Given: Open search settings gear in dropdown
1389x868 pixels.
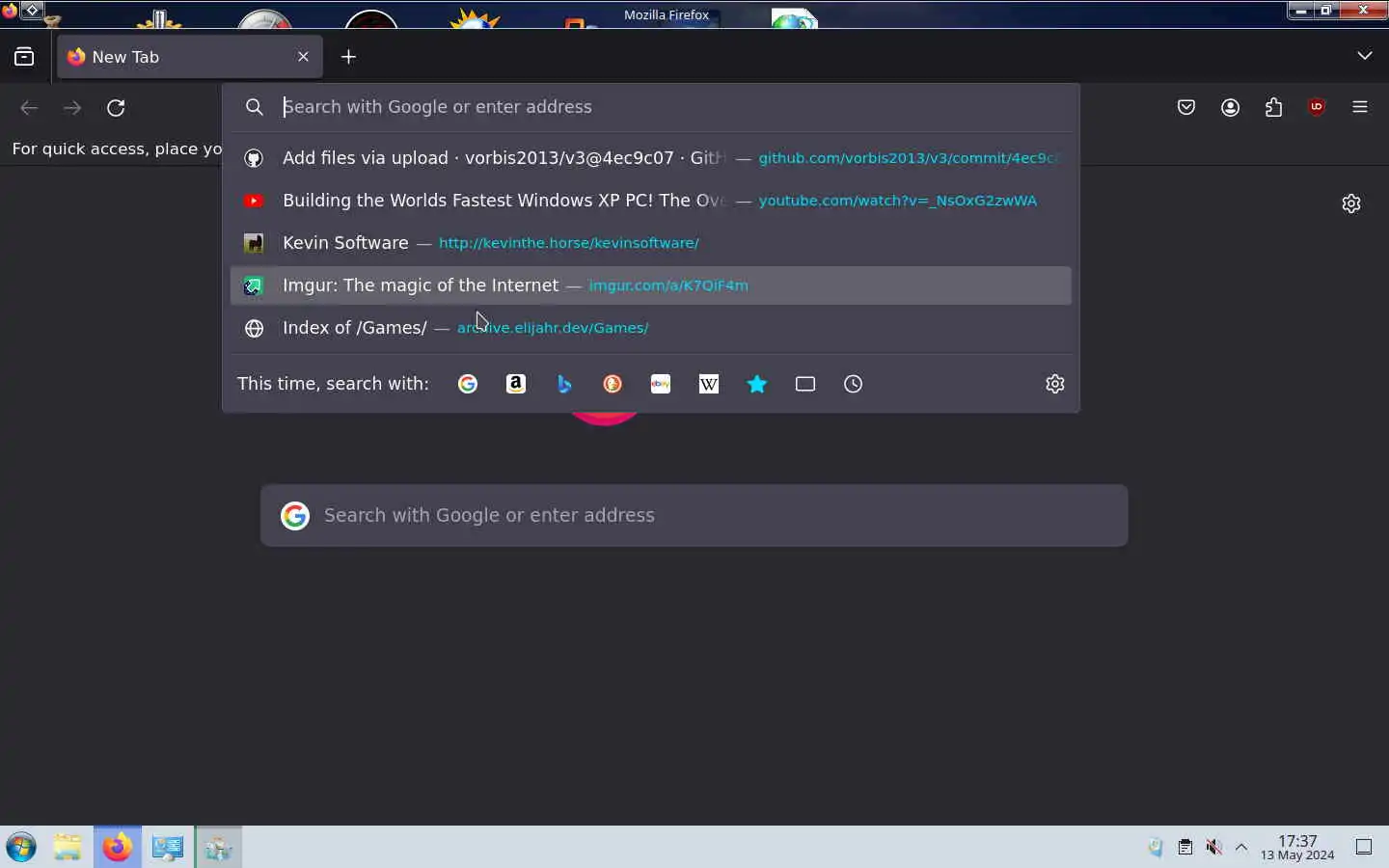Looking at the screenshot, I should point(1055,384).
